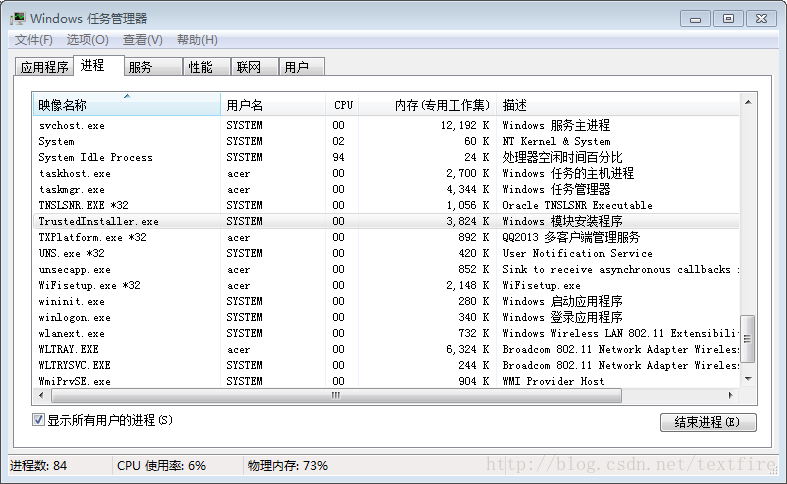Screen dimensions: 787x484
Task: Click the horizontal scrollbar left arrow
Action: 42,395
